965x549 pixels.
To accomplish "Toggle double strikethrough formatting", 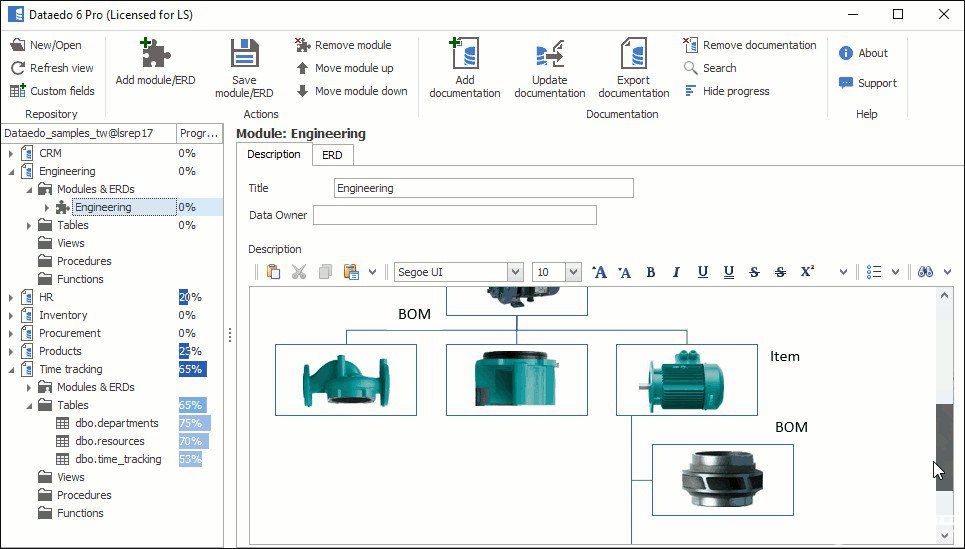I will click(x=780, y=271).
